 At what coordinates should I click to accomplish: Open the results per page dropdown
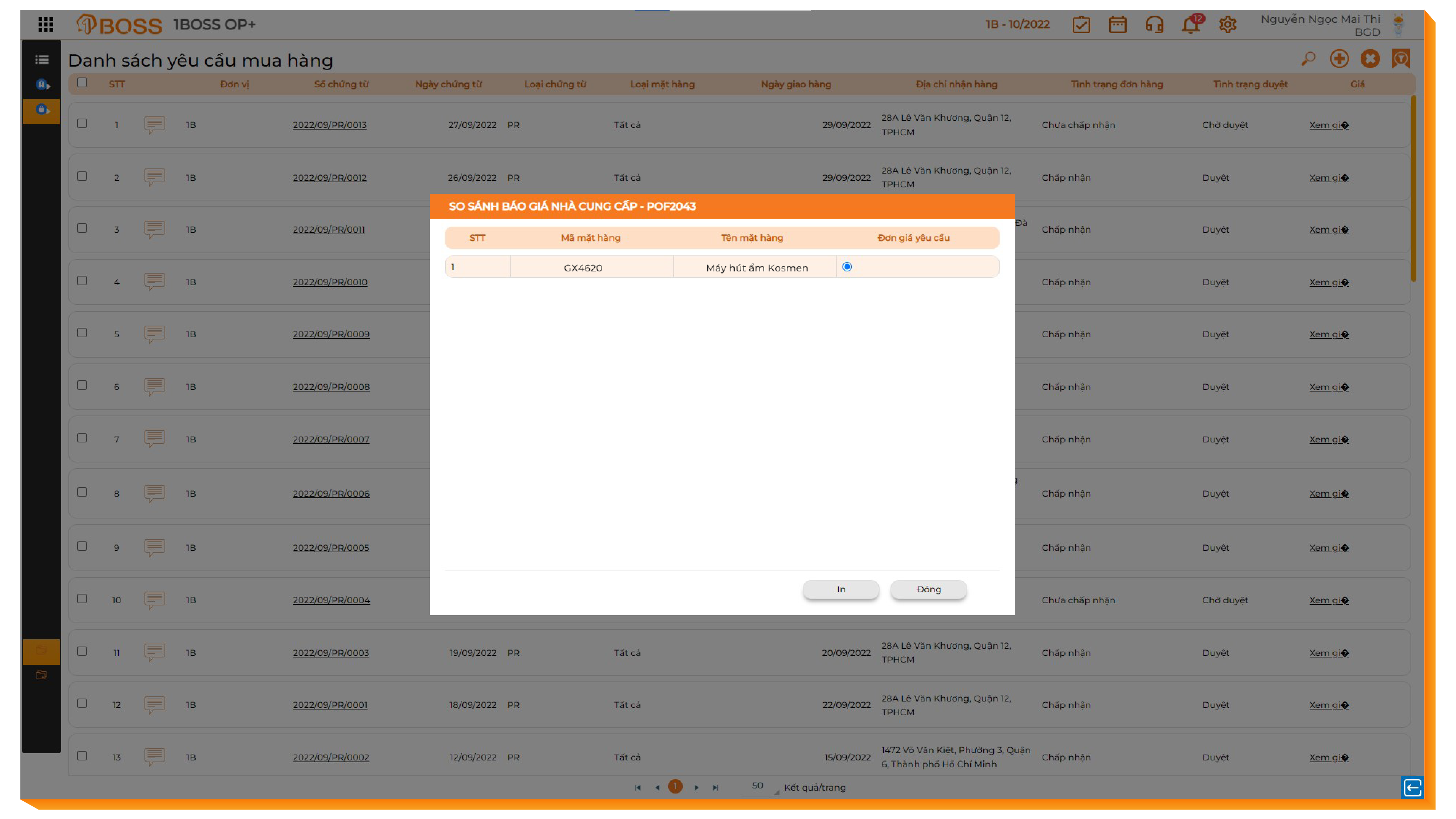coord(760,786)
